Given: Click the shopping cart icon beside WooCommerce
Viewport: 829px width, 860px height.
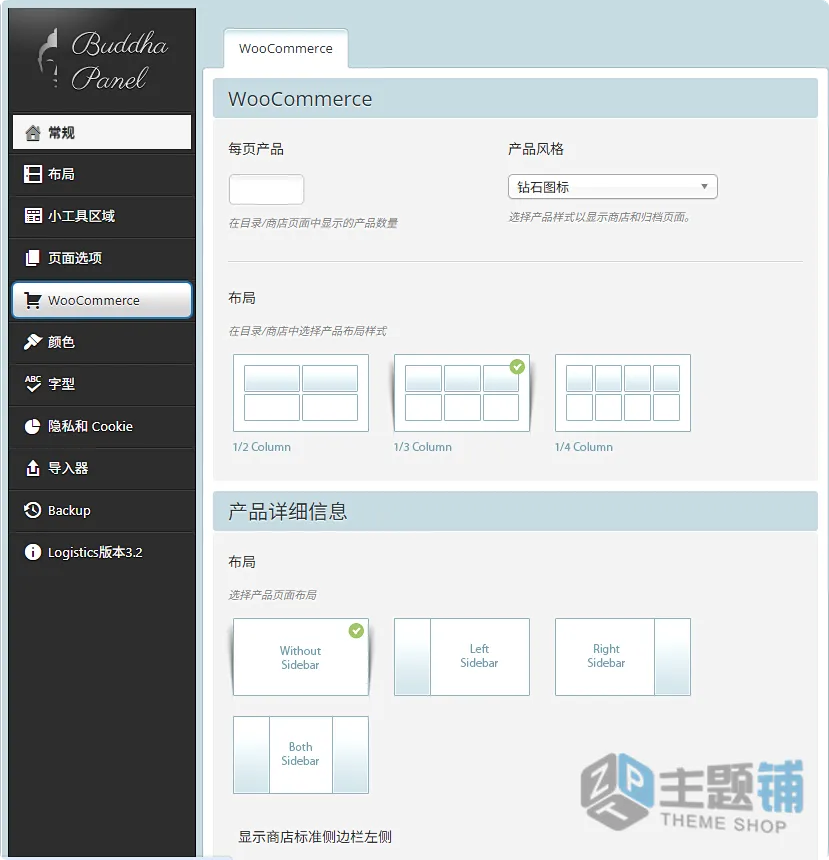Looking at the screenshot, I should pos(33,300).
